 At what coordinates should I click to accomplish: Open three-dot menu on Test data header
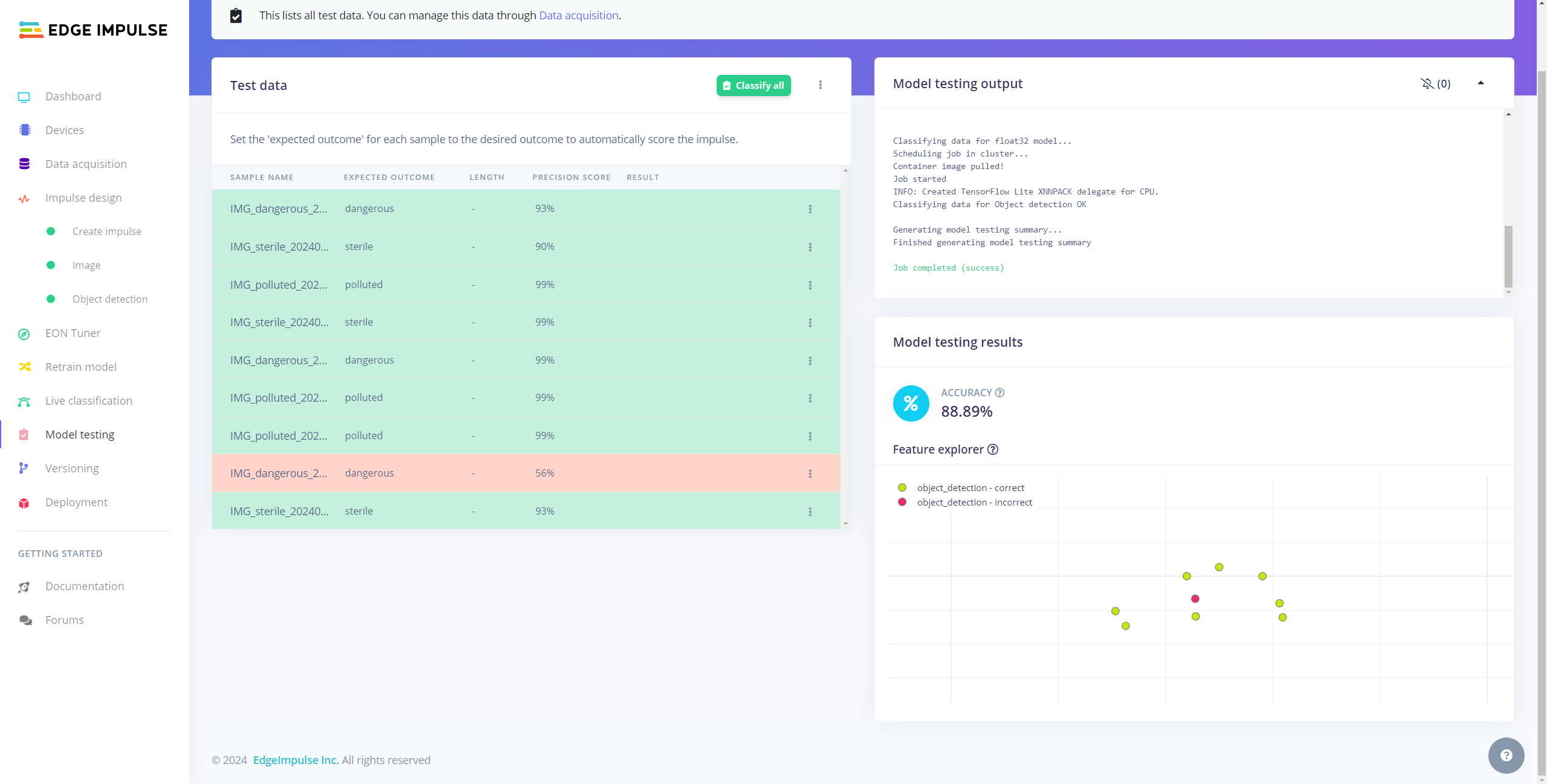(820, 85)
